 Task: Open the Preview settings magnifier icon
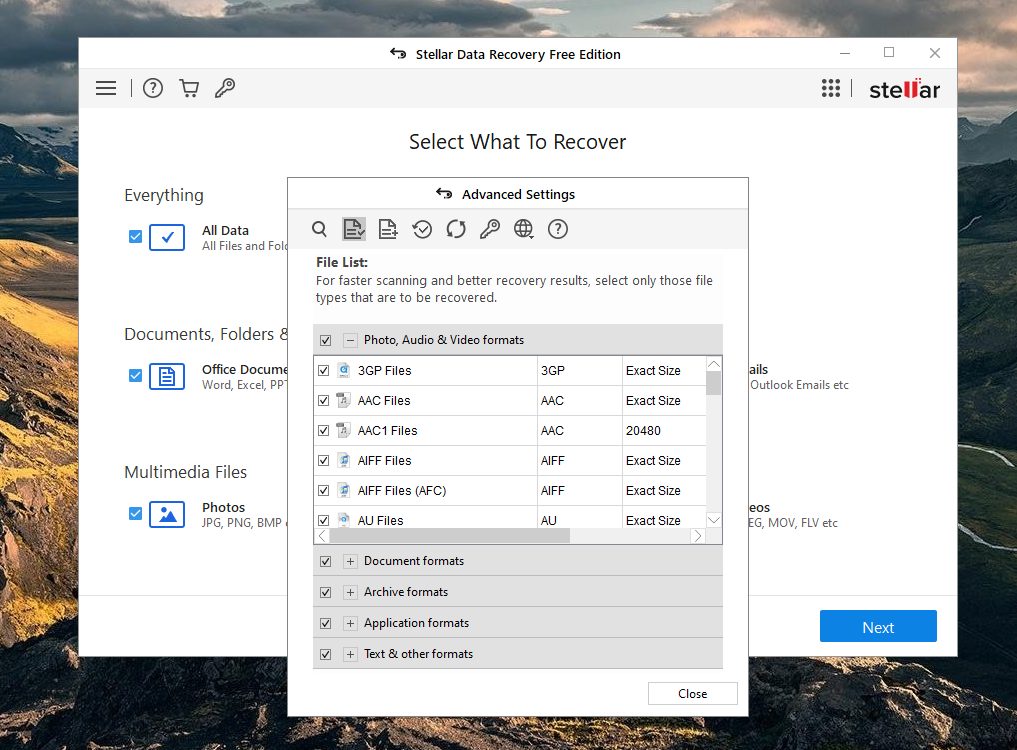point(319,229)
